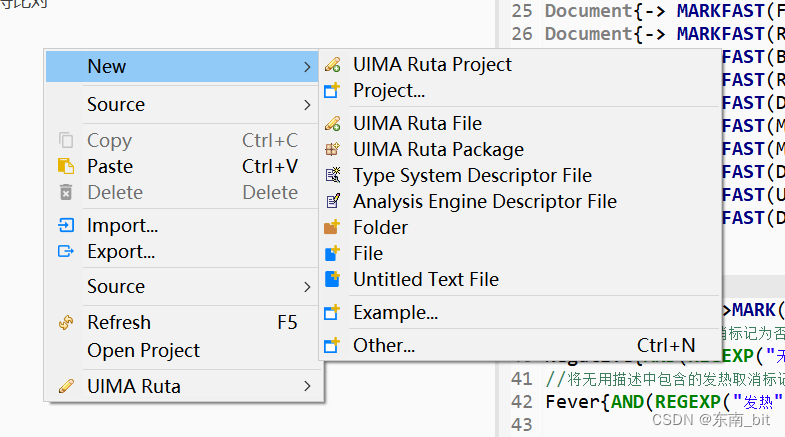The image size is (785, 437).
Task: Click code line 42 in the editor
Action: (660, 402)
